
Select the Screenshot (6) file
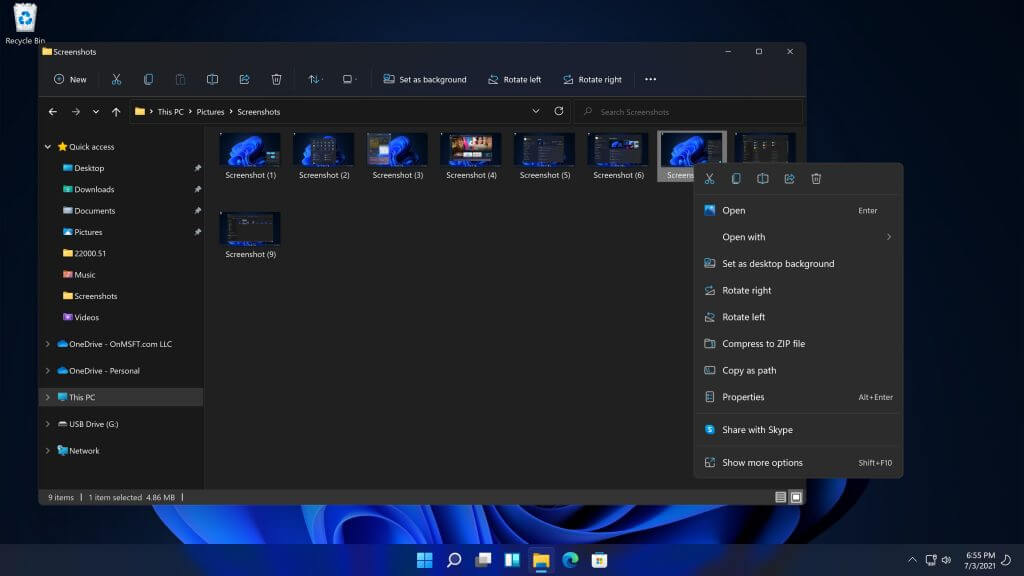[618, 156]
